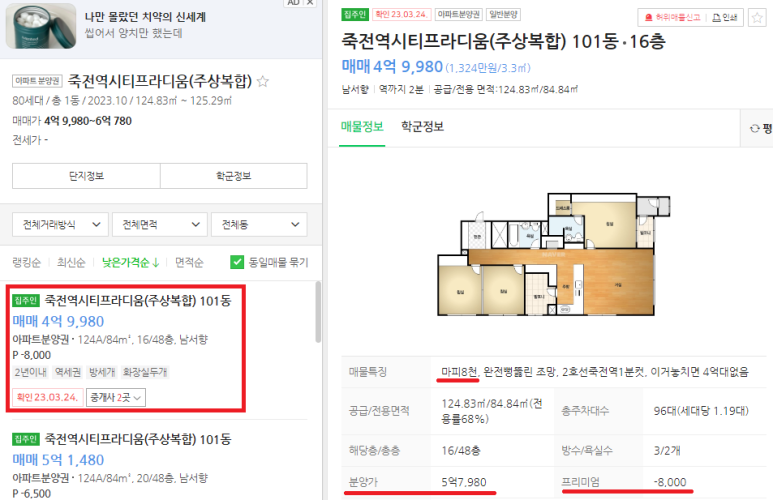Close the ad banner with the X

310,2
